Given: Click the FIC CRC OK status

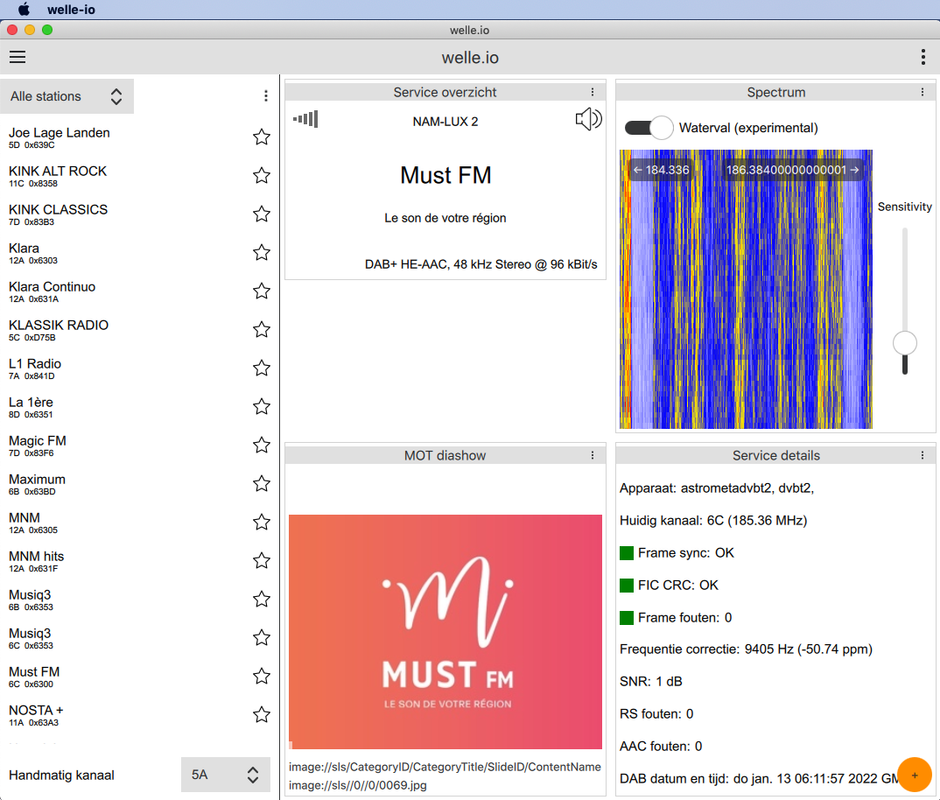Looking at the screenshot, I should pyautogui.click(x=669, y=585).
